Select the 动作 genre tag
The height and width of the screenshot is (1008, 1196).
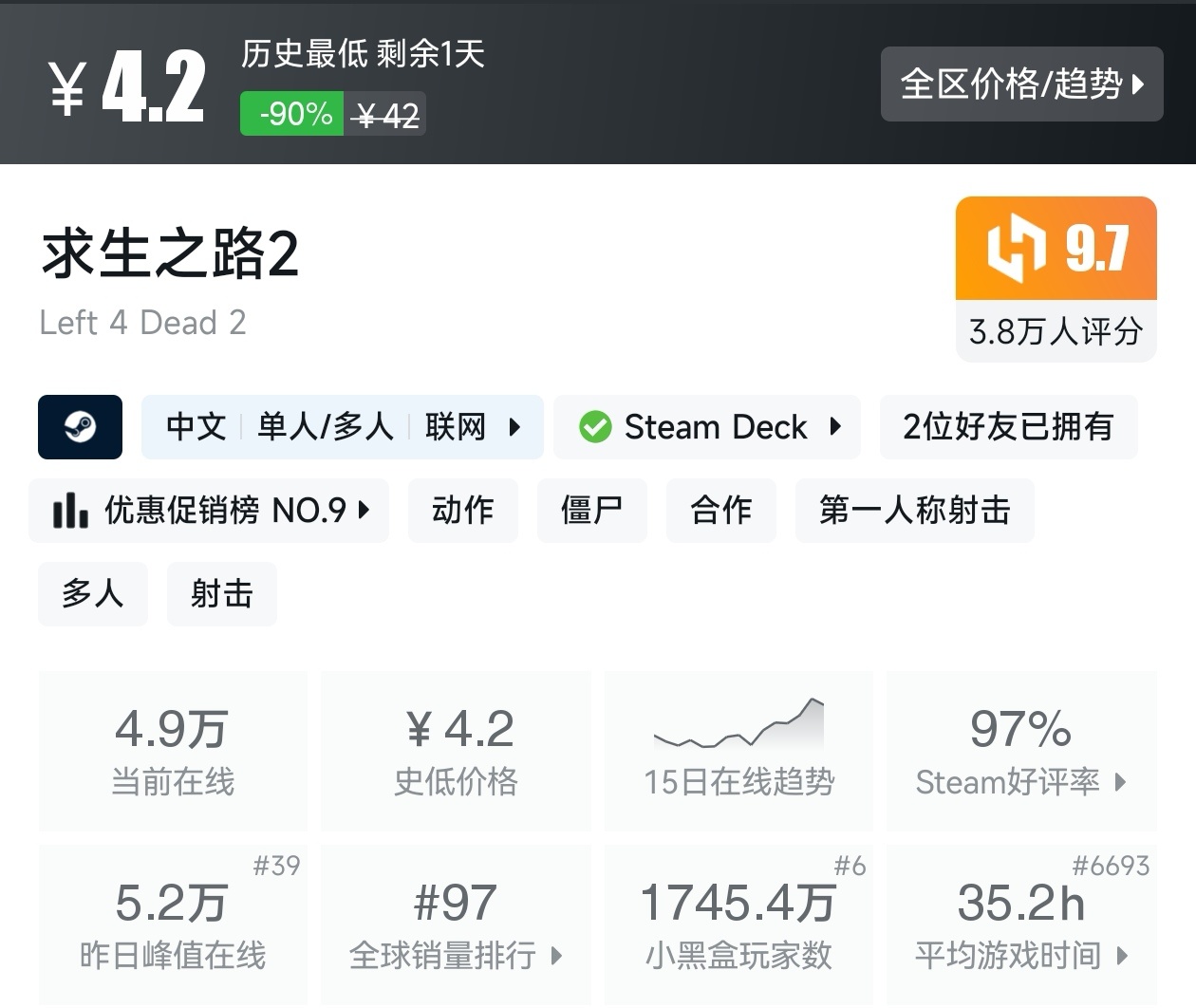pos(463,511)
